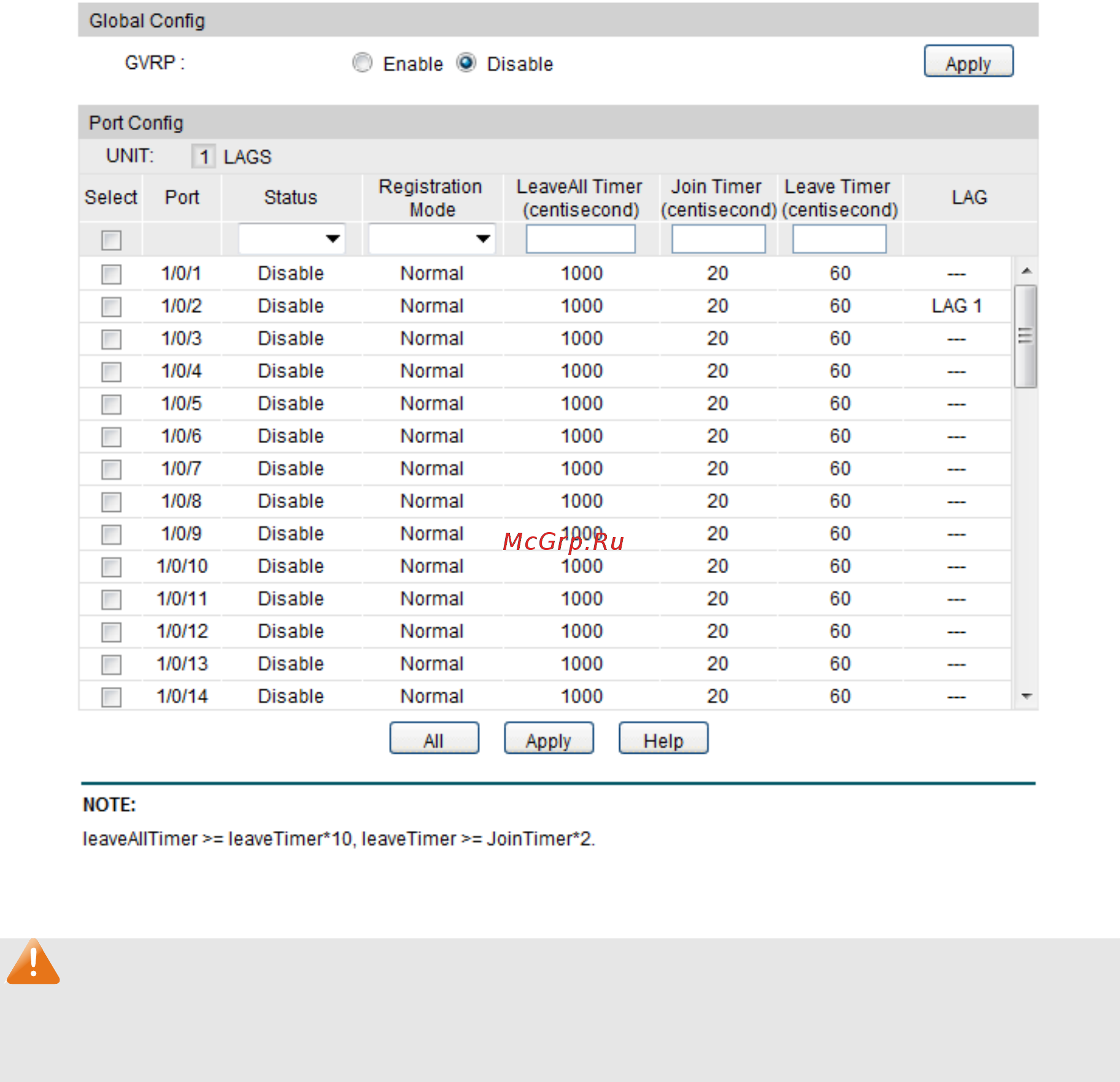Check the box for port 1/0/5
1120x1082 pixels.
coord(111,404)
